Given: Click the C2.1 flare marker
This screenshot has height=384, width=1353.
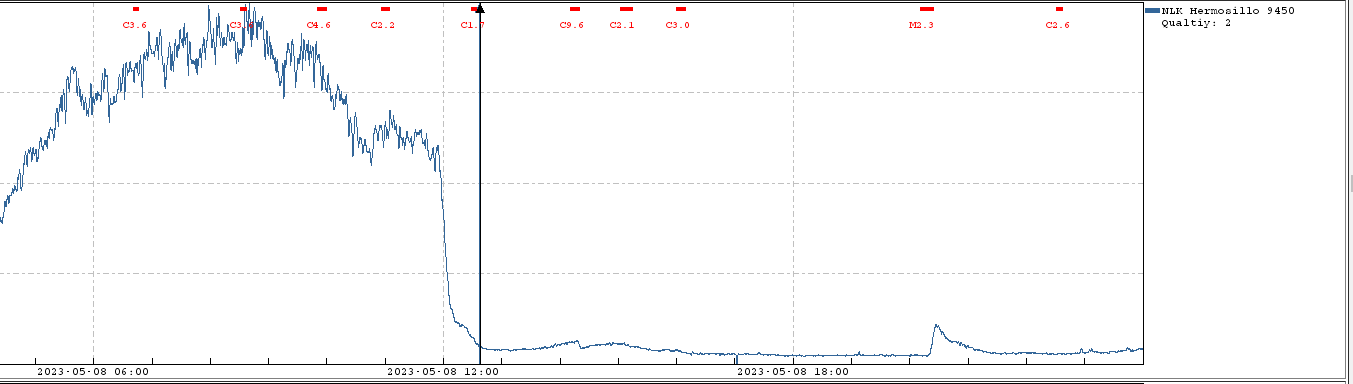Looking at the screenshot, I should click(626, 9).
